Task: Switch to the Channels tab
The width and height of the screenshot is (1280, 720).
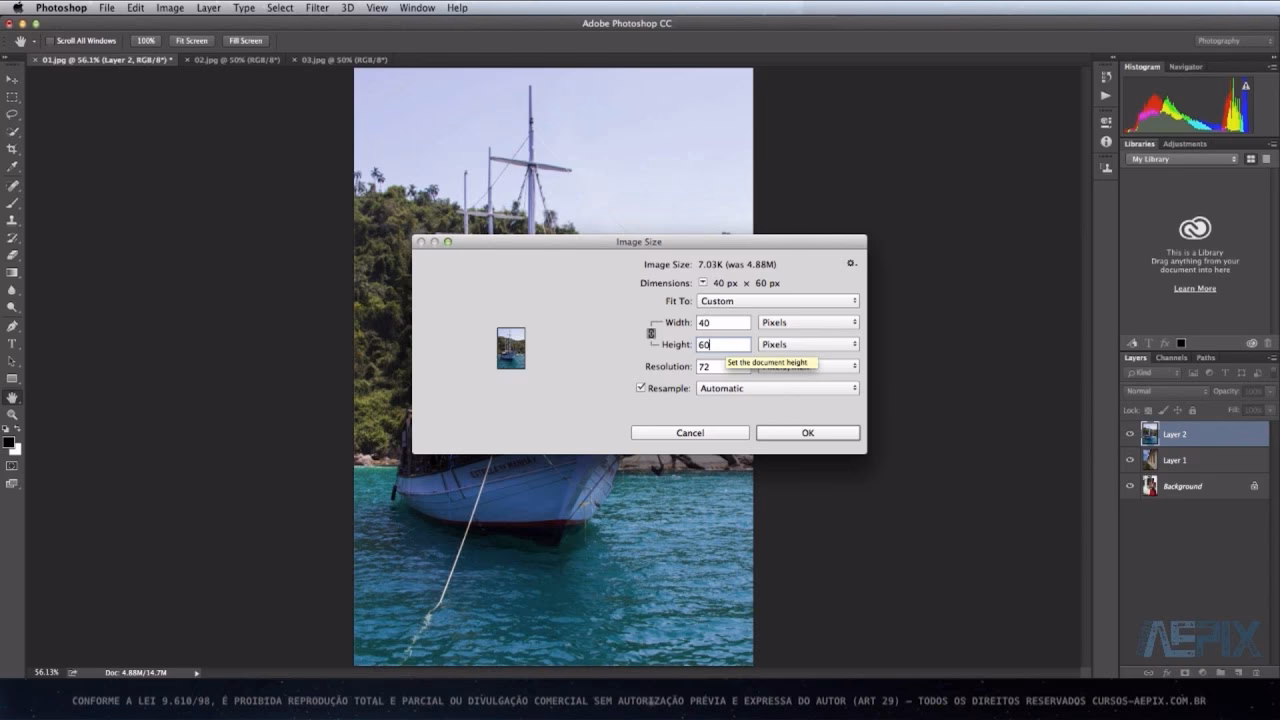Action: click(1170, 358)
